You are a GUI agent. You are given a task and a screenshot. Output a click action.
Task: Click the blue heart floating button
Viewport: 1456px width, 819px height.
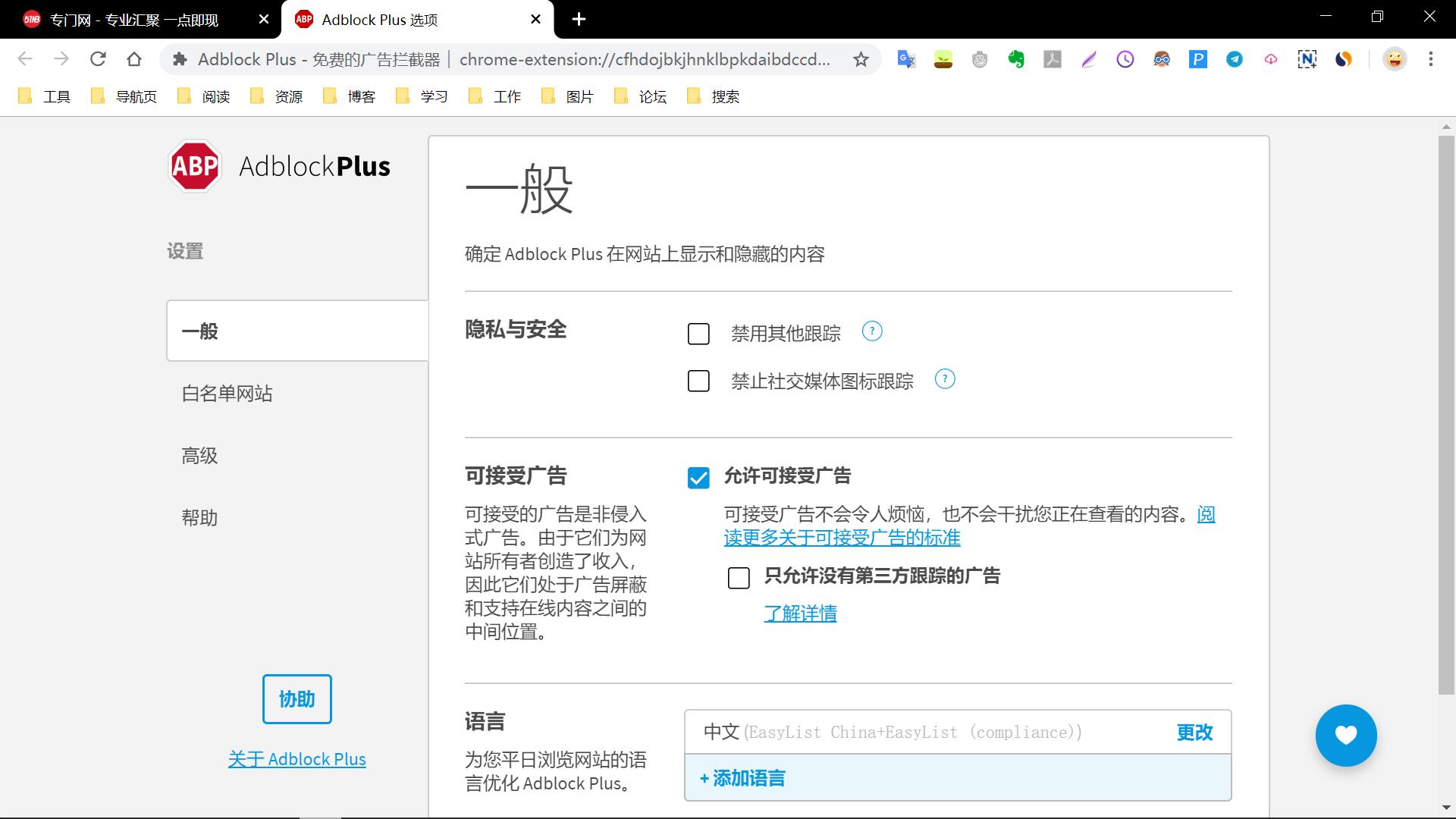pyautogui.click(x=1346, y=735)
